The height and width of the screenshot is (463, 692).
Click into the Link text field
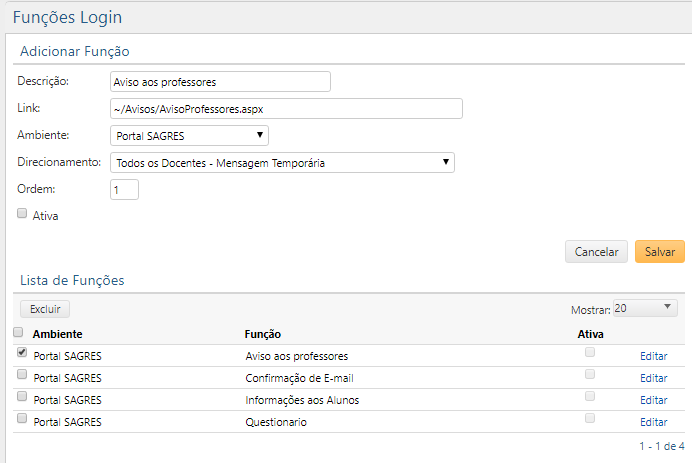pos(286,108)
